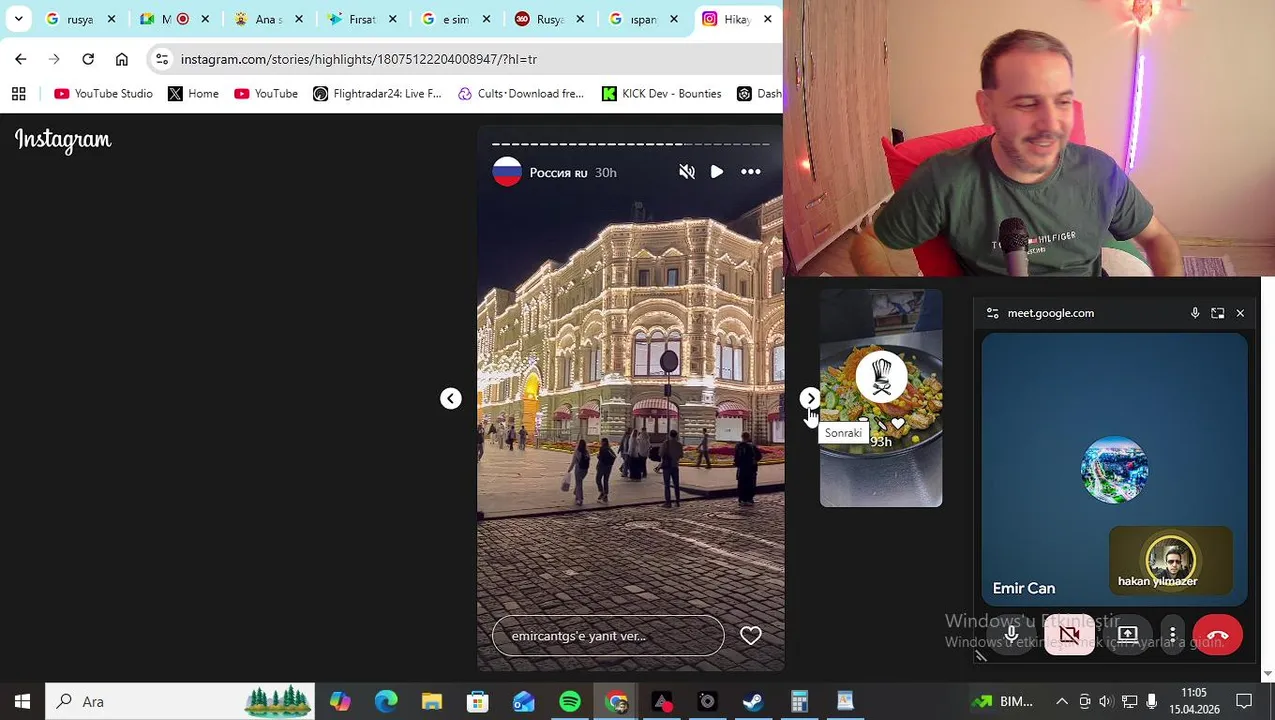The image size is (1275, 720).
Task: Open more options in the Meet window
Action: 1172,635
